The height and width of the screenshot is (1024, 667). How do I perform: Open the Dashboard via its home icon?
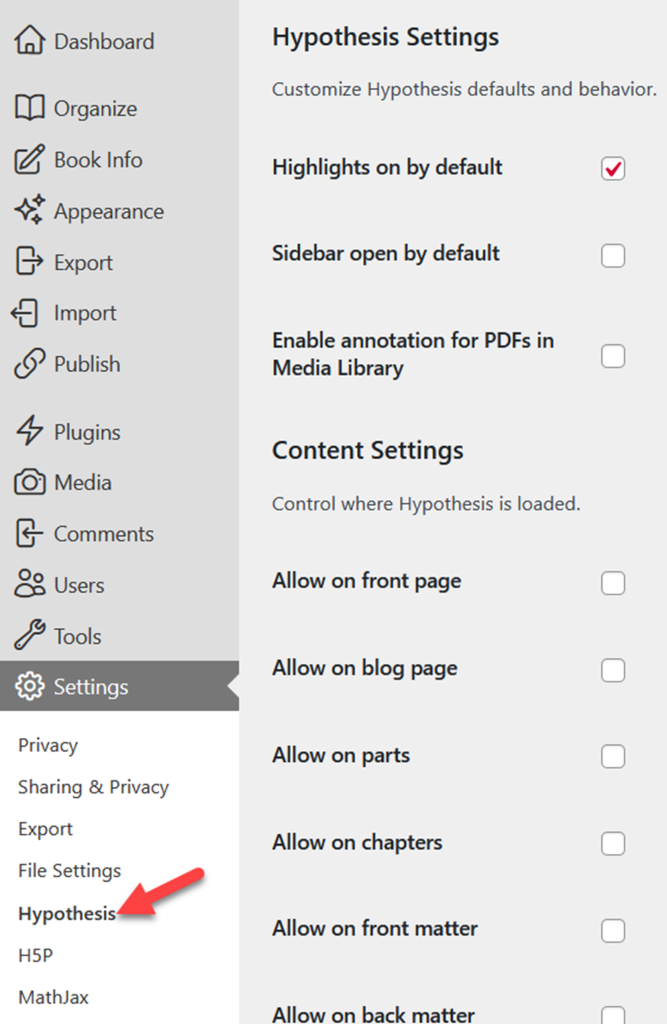(30, 40)
